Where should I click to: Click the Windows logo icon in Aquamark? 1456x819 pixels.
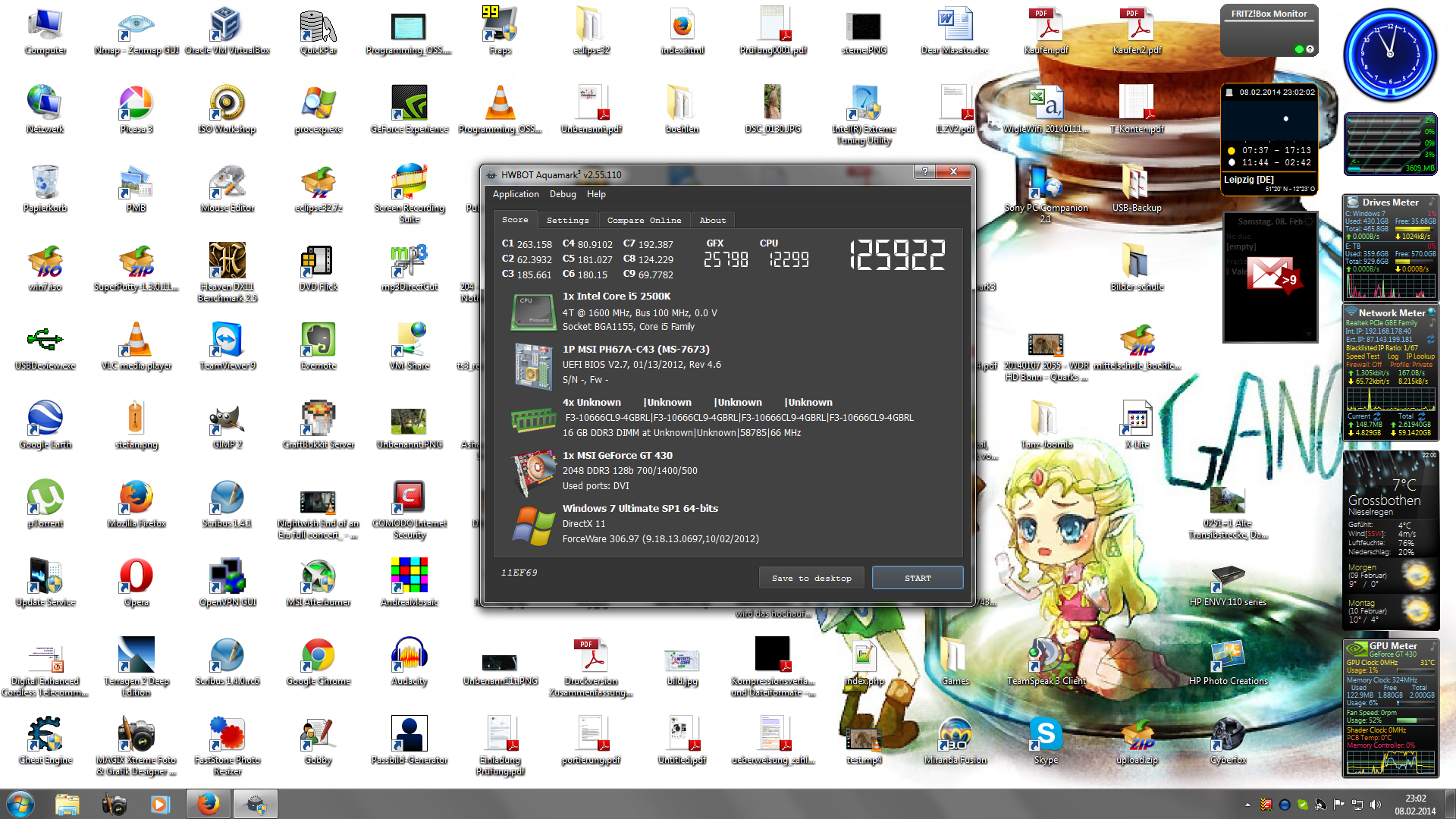coord(534,526)
